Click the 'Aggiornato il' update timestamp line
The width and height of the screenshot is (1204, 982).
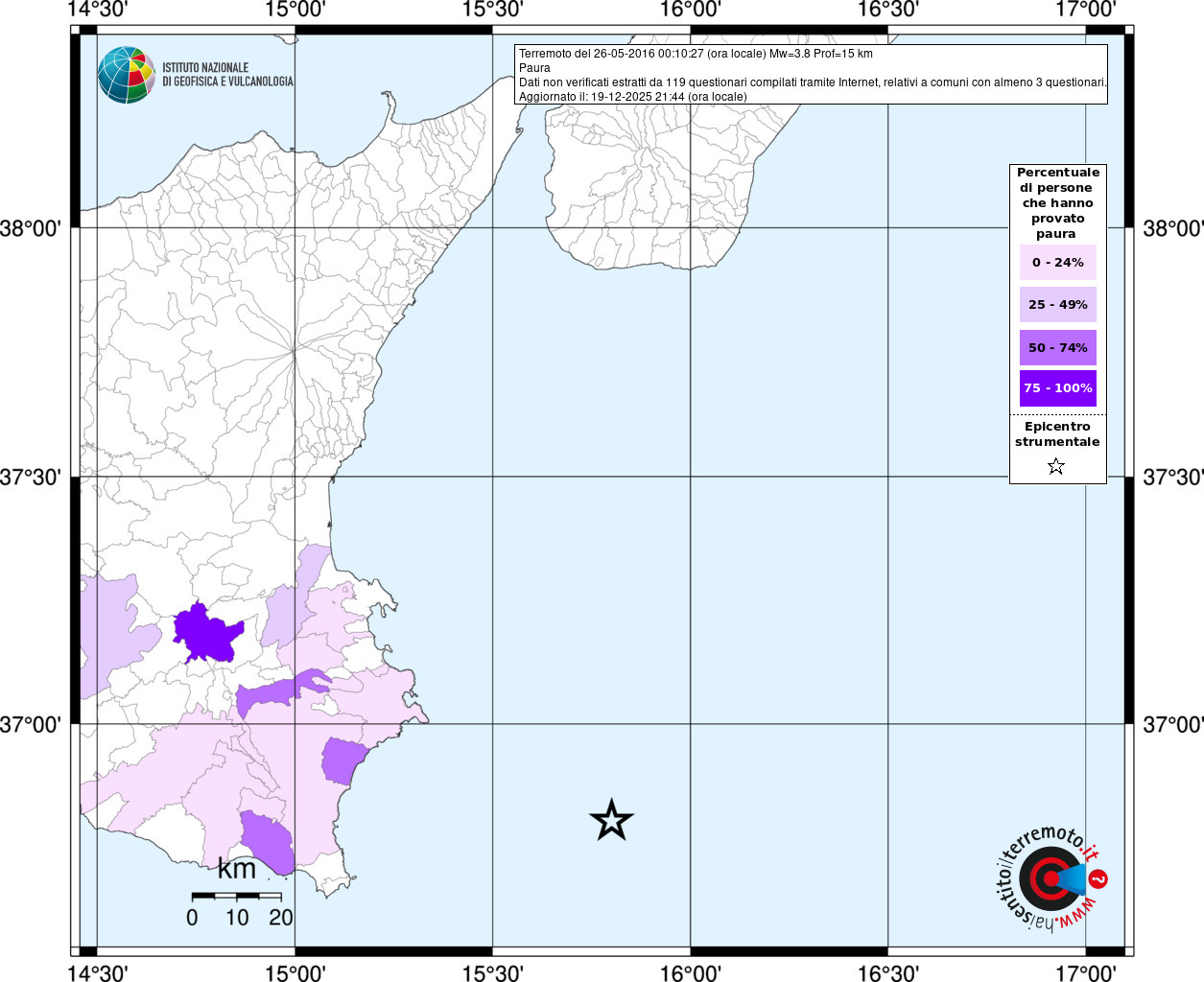pos(632,97)
